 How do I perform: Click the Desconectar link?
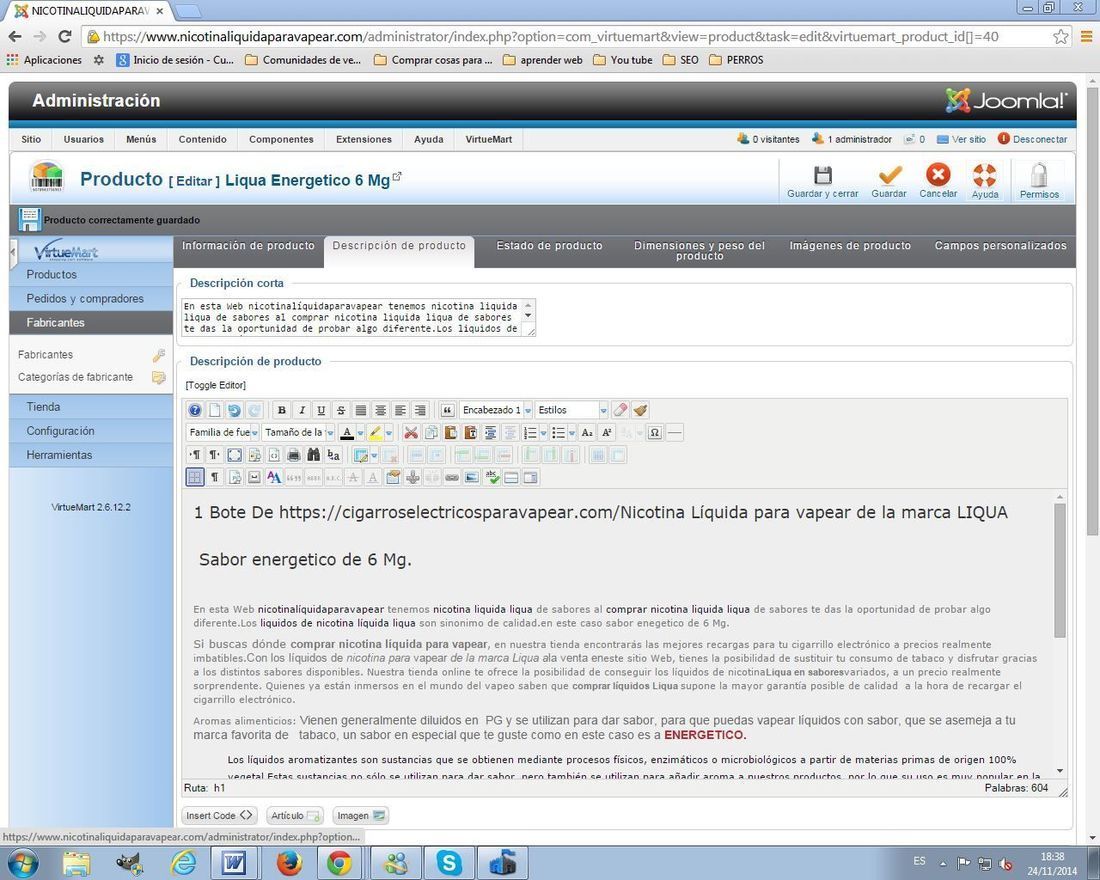point(1033,139)
